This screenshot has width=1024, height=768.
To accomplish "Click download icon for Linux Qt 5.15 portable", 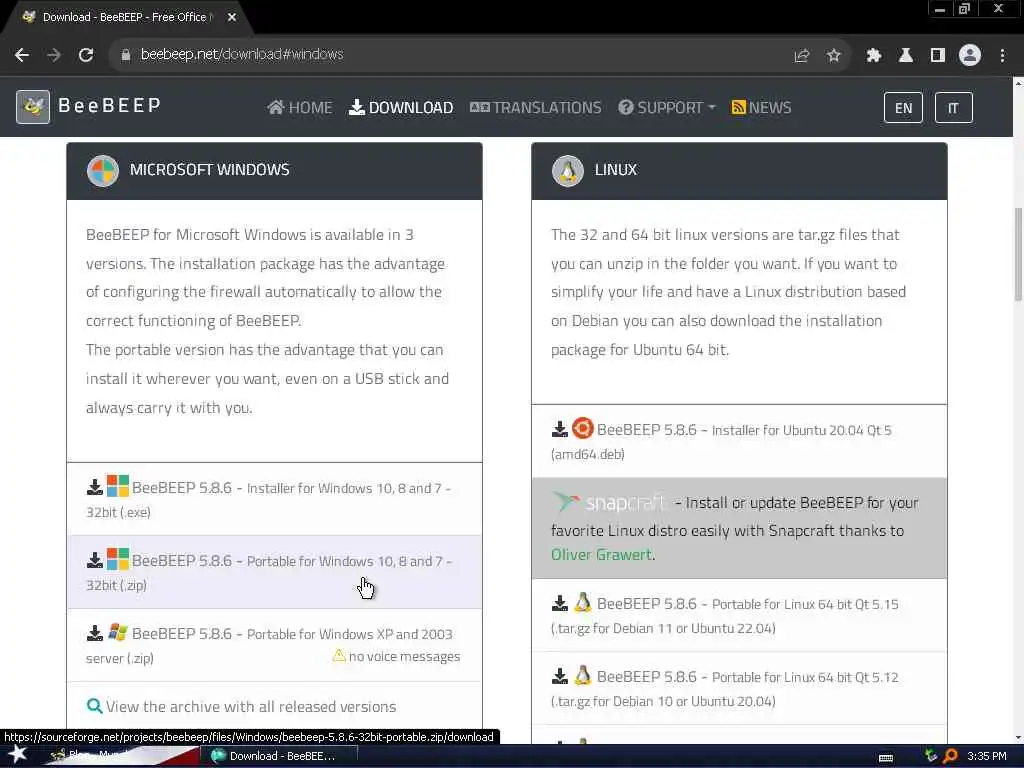I will [x=560, y=603].
